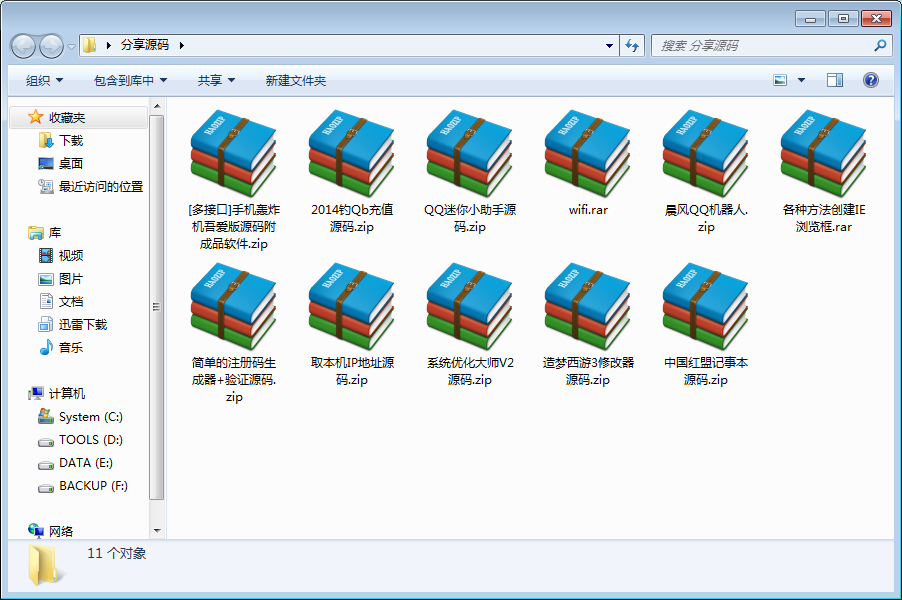Click the 库 libraries icon

coord(36,232)
